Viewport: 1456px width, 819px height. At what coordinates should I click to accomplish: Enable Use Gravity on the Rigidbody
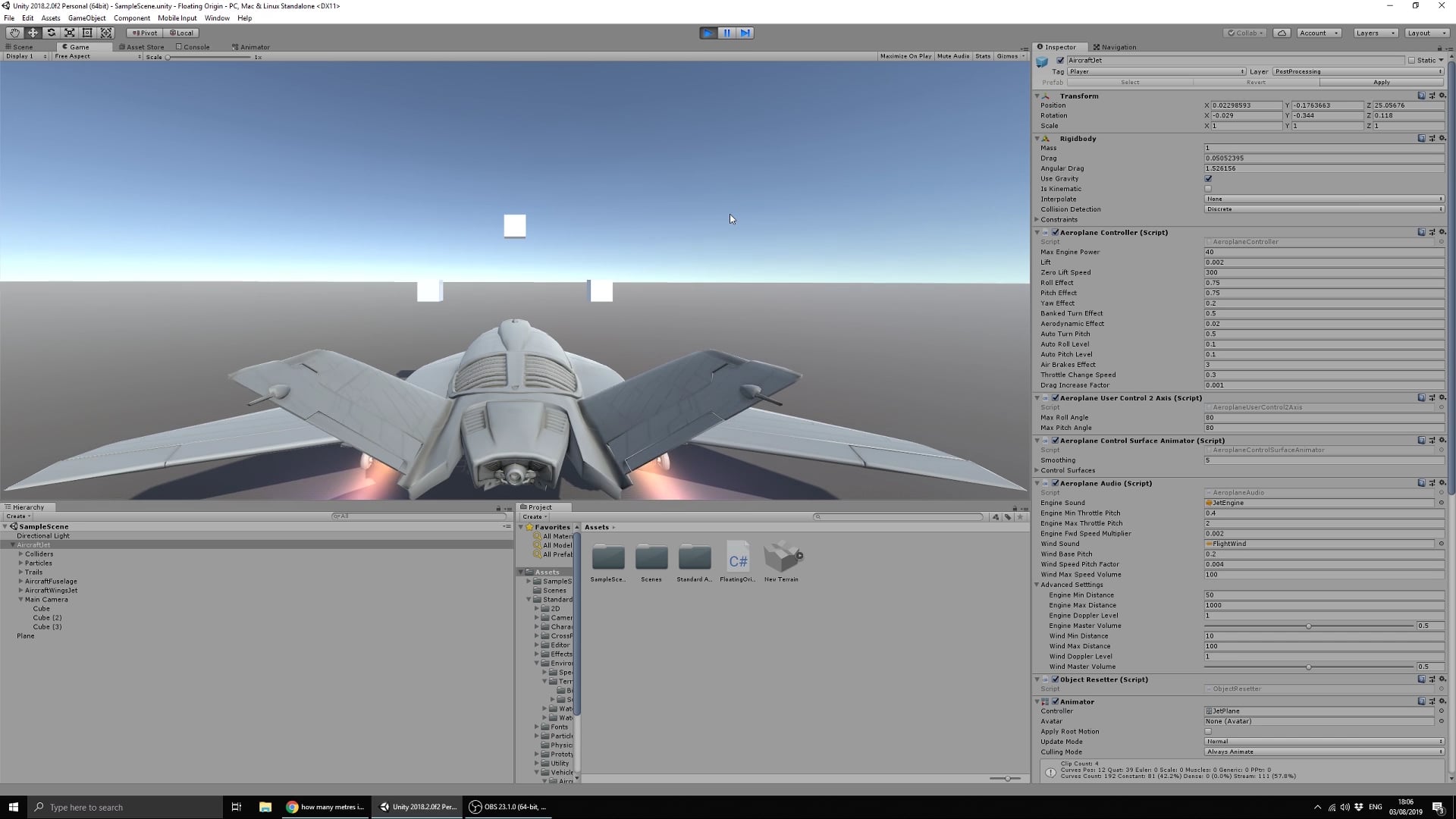pos(1208,178)
